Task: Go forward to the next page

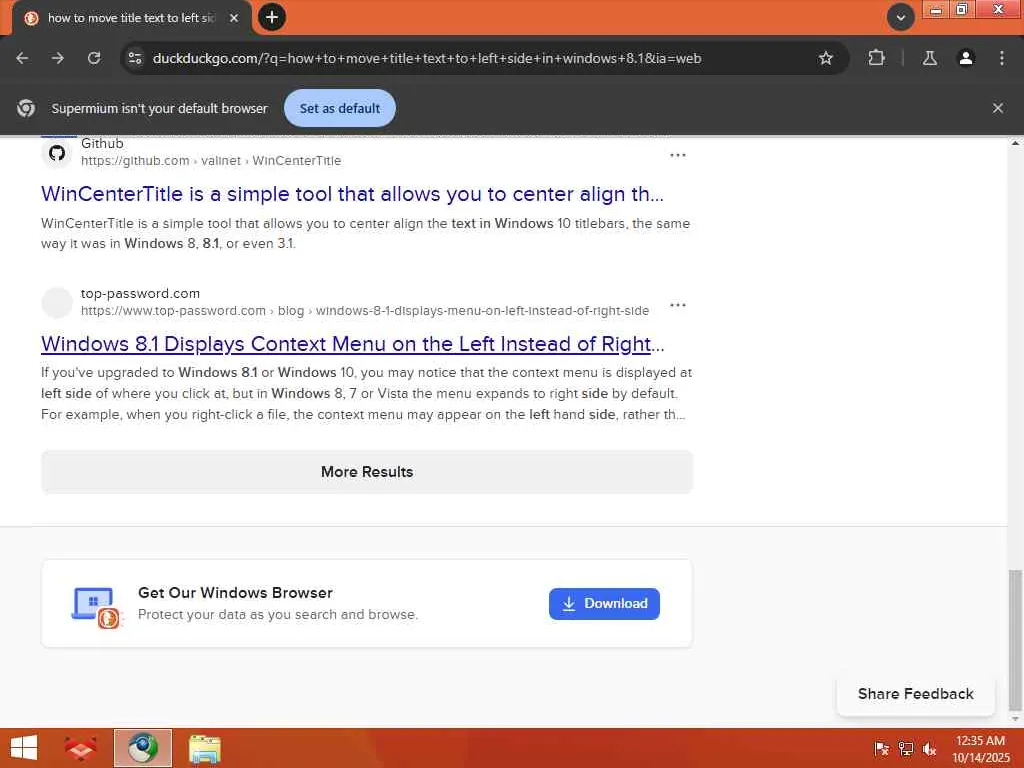Action: 58,58
